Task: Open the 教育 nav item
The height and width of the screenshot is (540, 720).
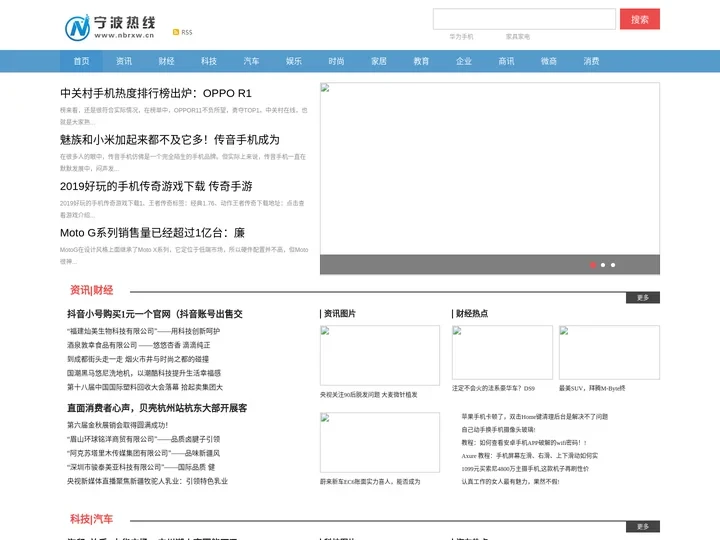Action: [421, 61]
